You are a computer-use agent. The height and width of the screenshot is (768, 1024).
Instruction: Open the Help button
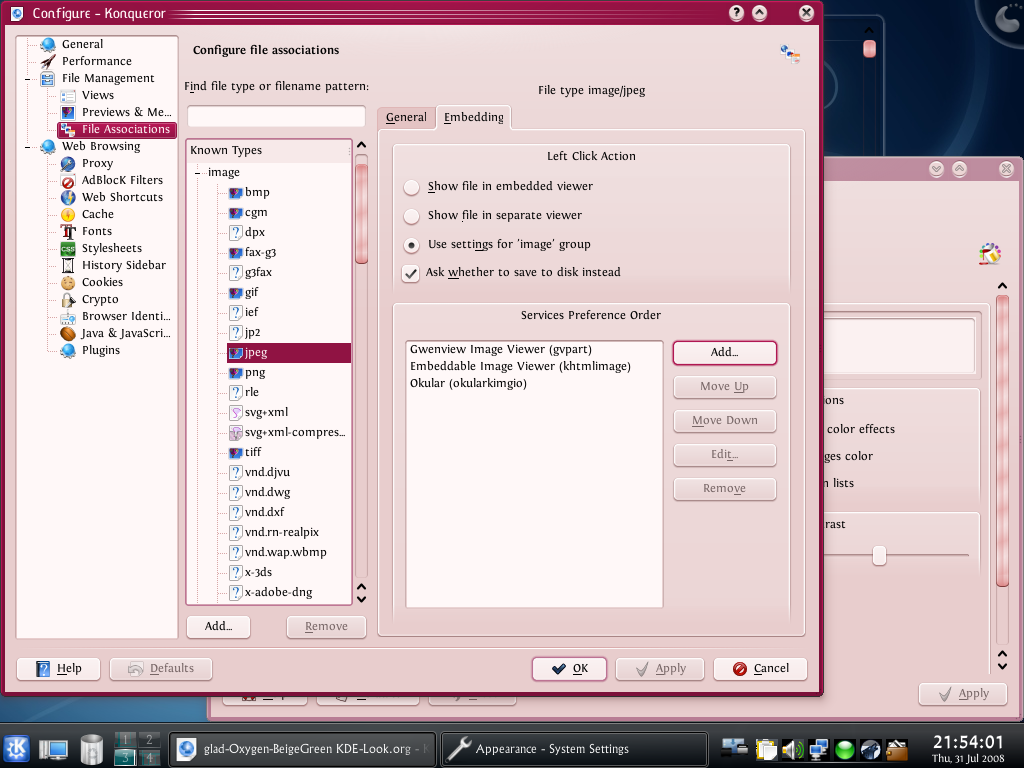[58, 669]
